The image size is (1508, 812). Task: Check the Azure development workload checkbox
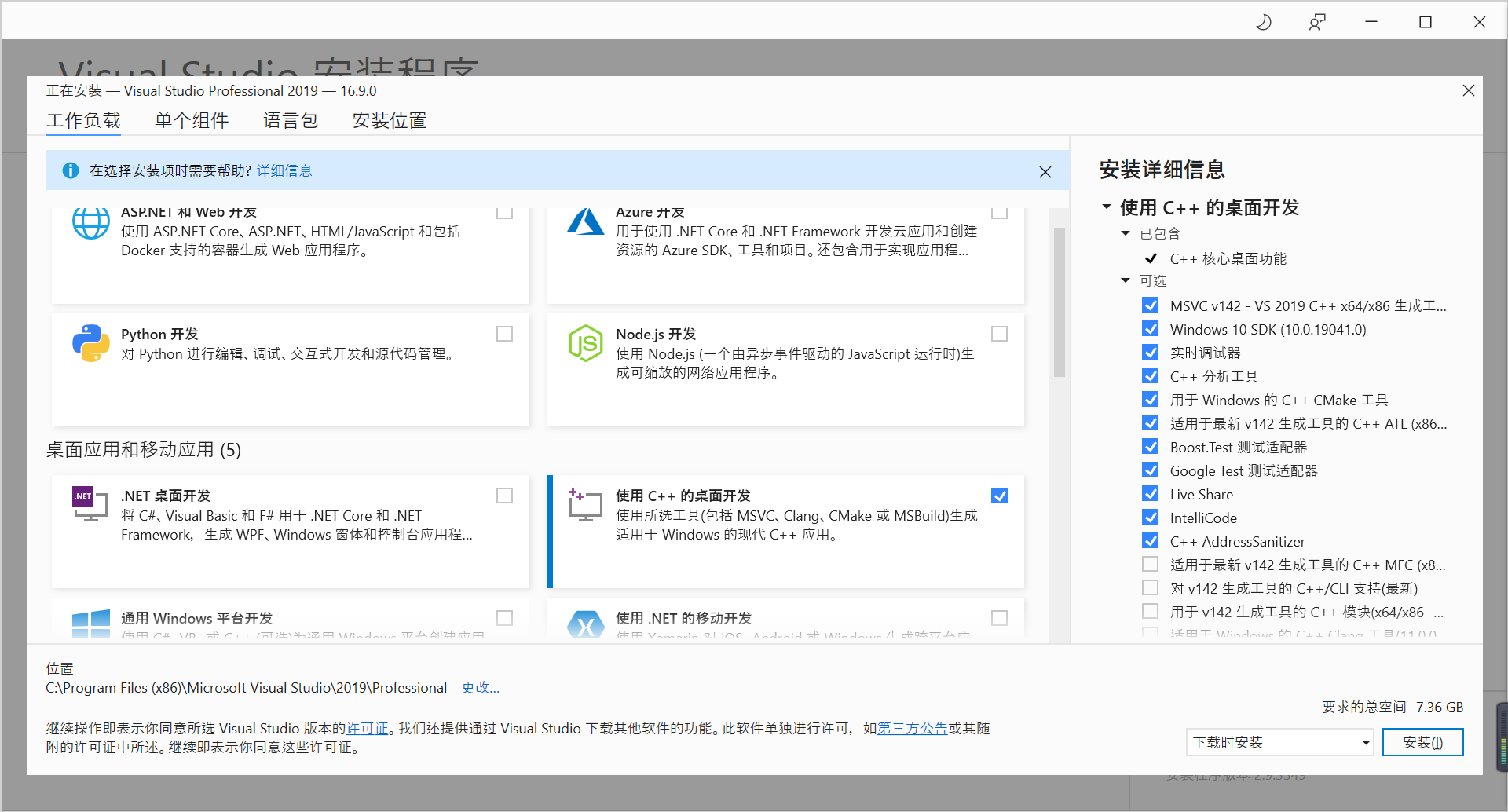[1000, 212]
